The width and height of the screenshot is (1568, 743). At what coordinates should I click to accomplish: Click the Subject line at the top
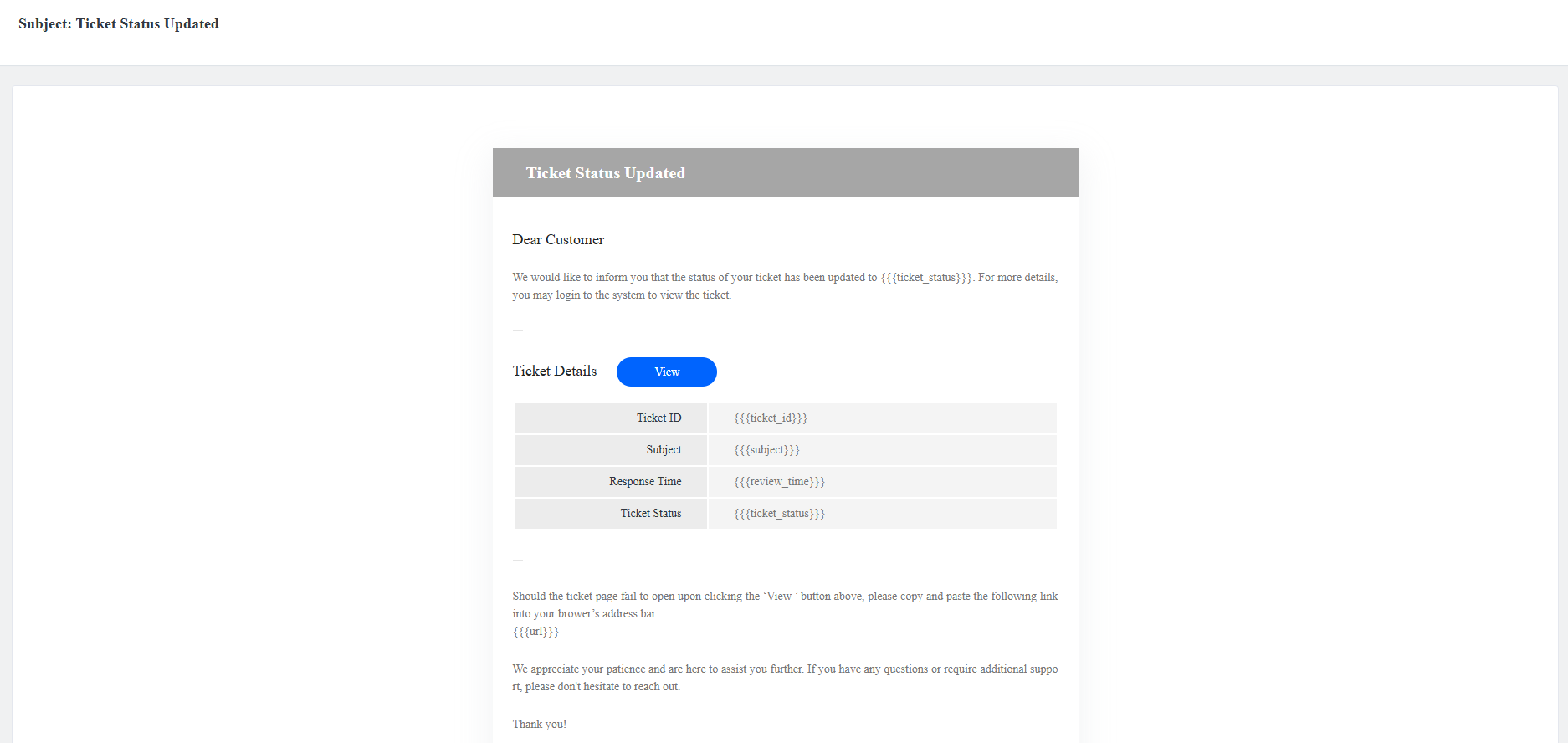click(119, 24)
